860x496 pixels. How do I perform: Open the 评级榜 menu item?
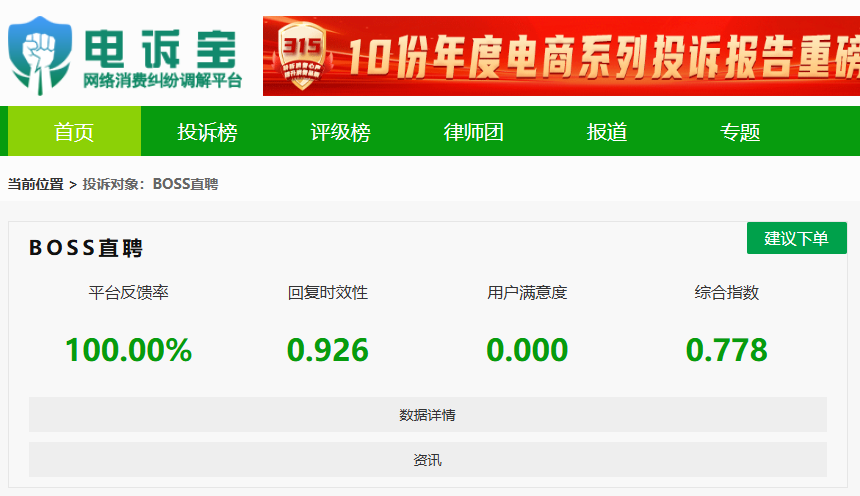pos(341,132)
